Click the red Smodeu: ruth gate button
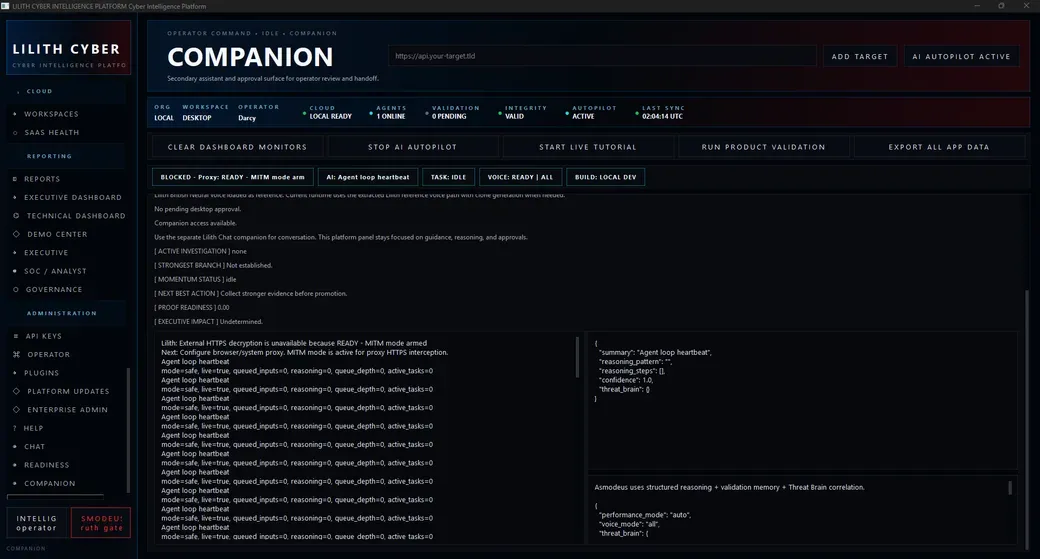 (101, 523)
